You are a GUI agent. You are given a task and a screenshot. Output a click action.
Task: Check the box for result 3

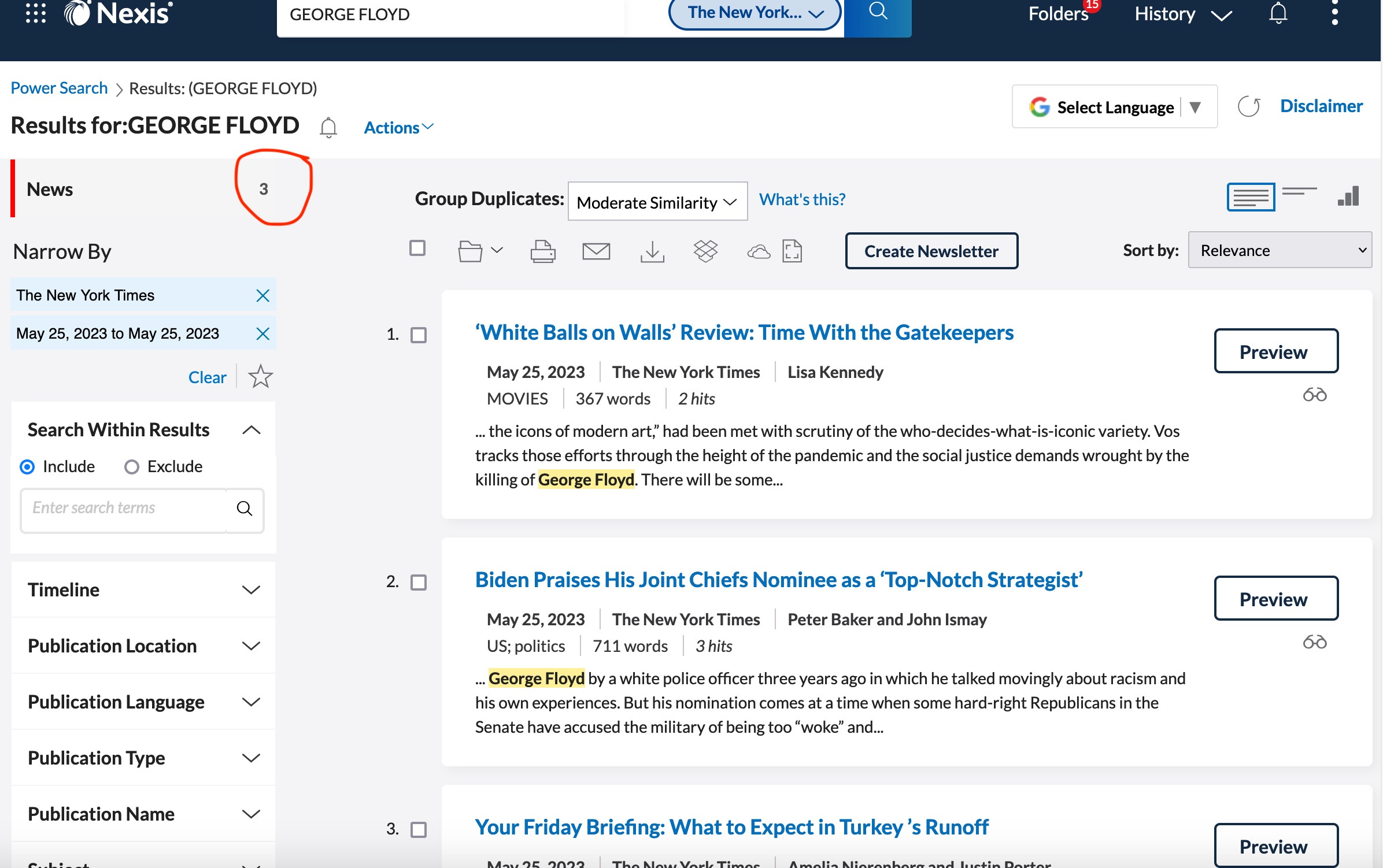[418, 830]
